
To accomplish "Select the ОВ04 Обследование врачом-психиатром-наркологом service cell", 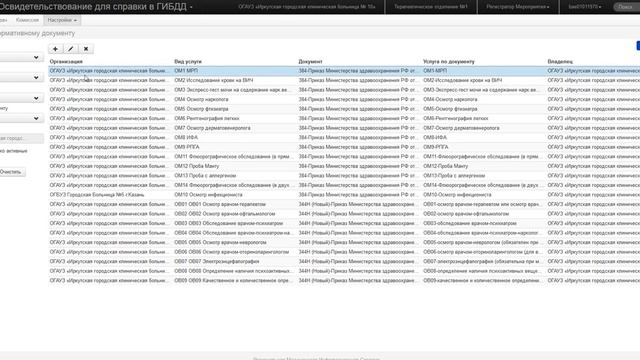I will [x=234, y=233].
